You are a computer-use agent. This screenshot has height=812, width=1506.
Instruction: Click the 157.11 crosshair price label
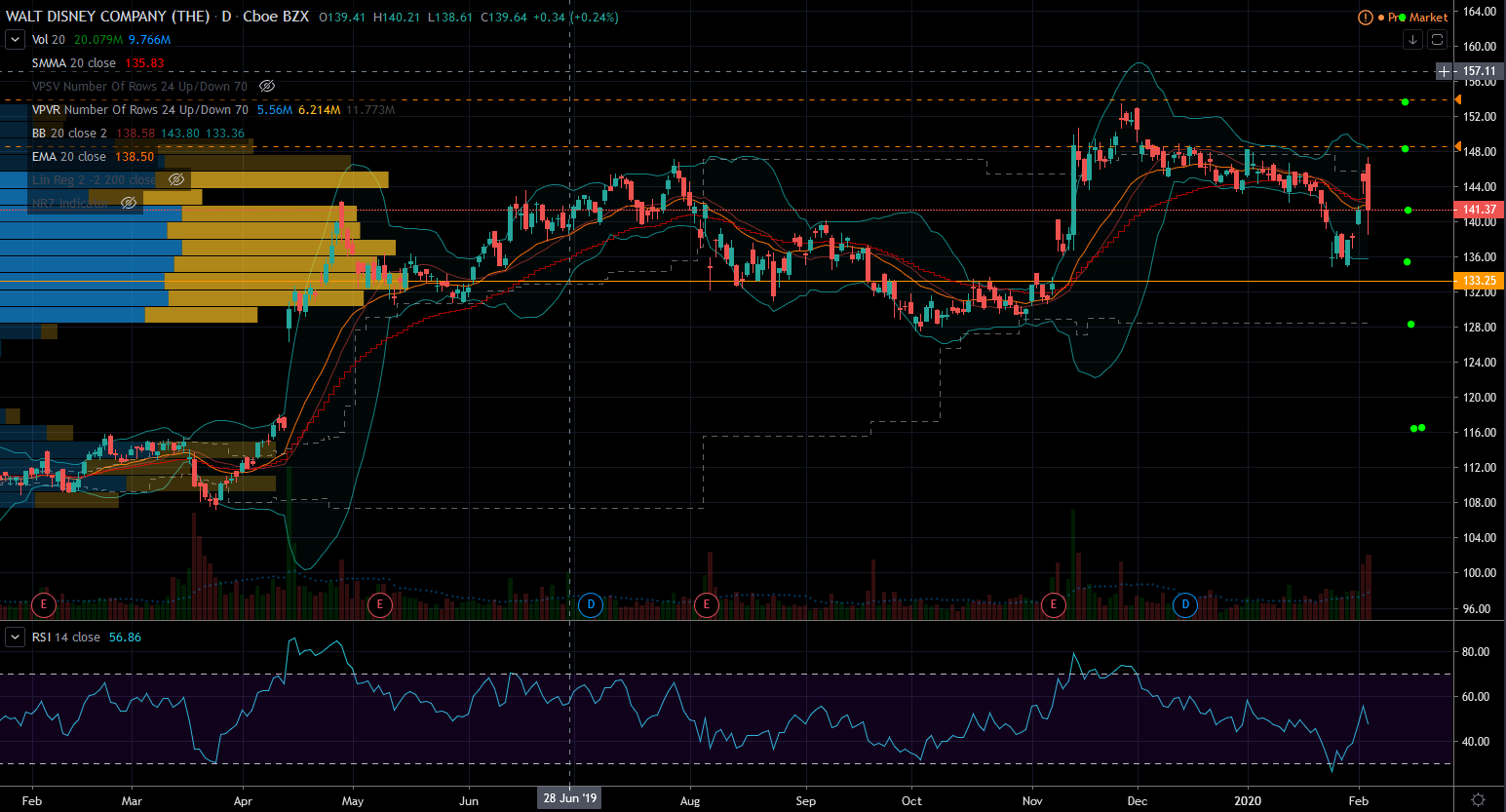1480,71
